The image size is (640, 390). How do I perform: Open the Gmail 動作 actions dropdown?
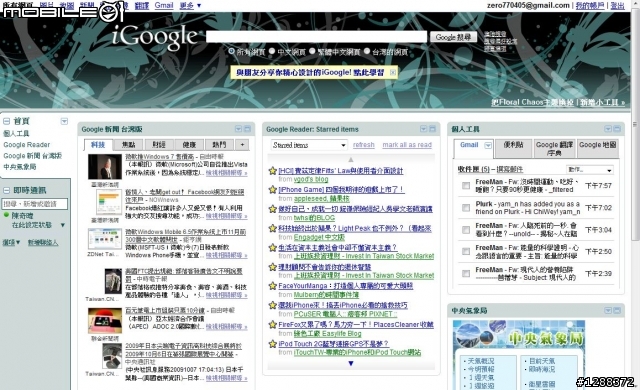pos(590,170)
